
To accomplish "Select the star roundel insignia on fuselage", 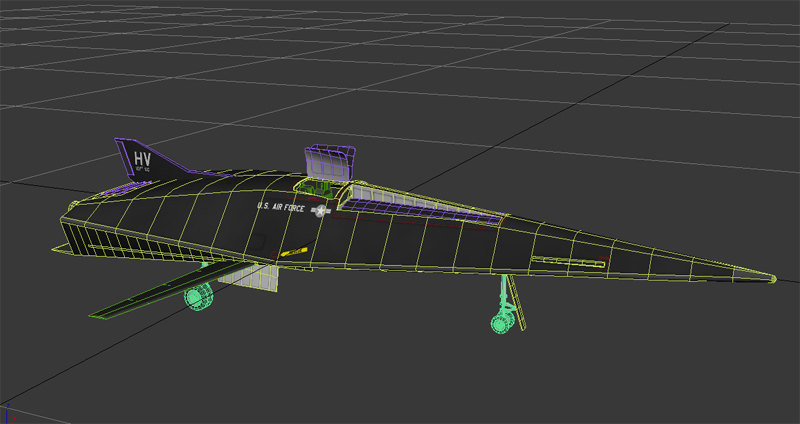I will click(320, 211).
